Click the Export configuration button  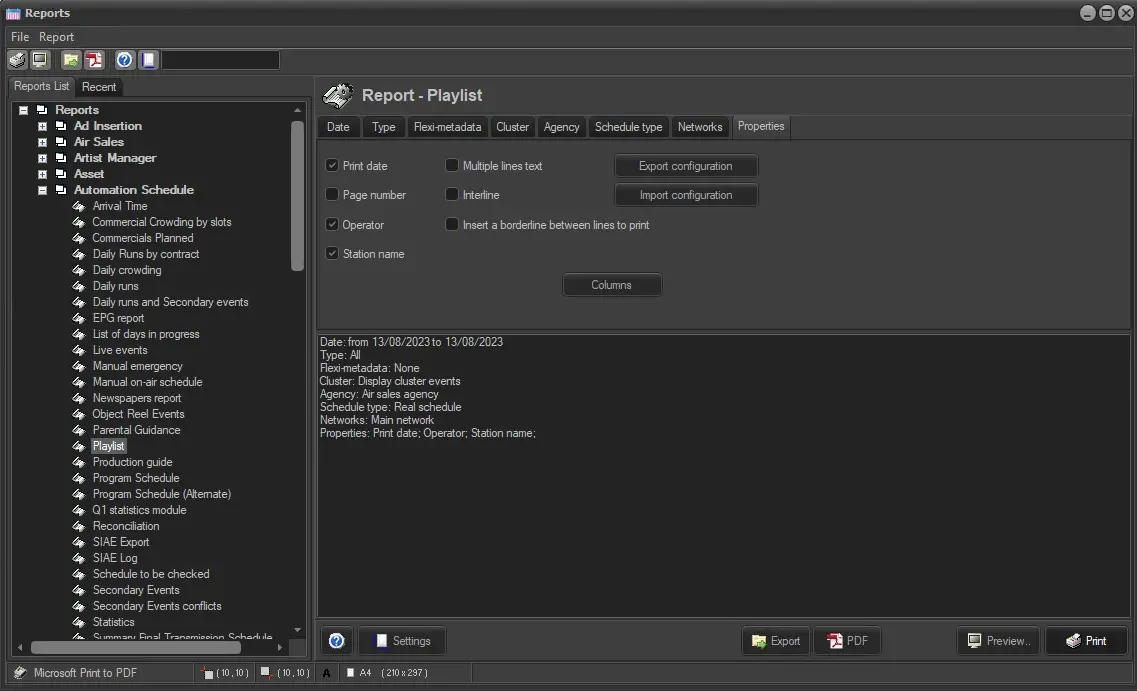pyautogui.click(x=685, y=166)
